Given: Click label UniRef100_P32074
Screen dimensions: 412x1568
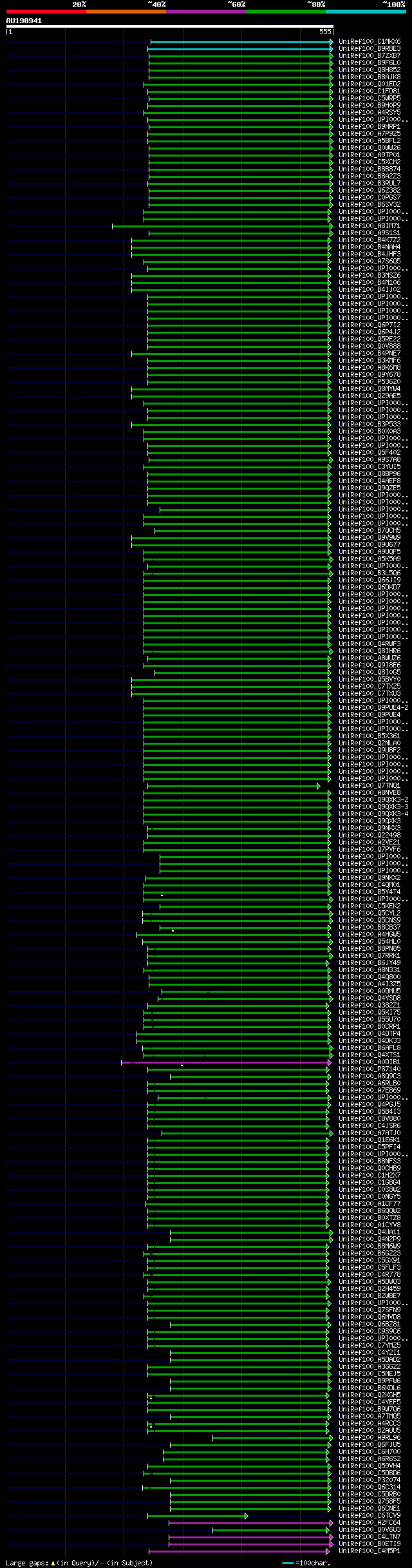Looking at the screenshot, I should coord(370,1480).
